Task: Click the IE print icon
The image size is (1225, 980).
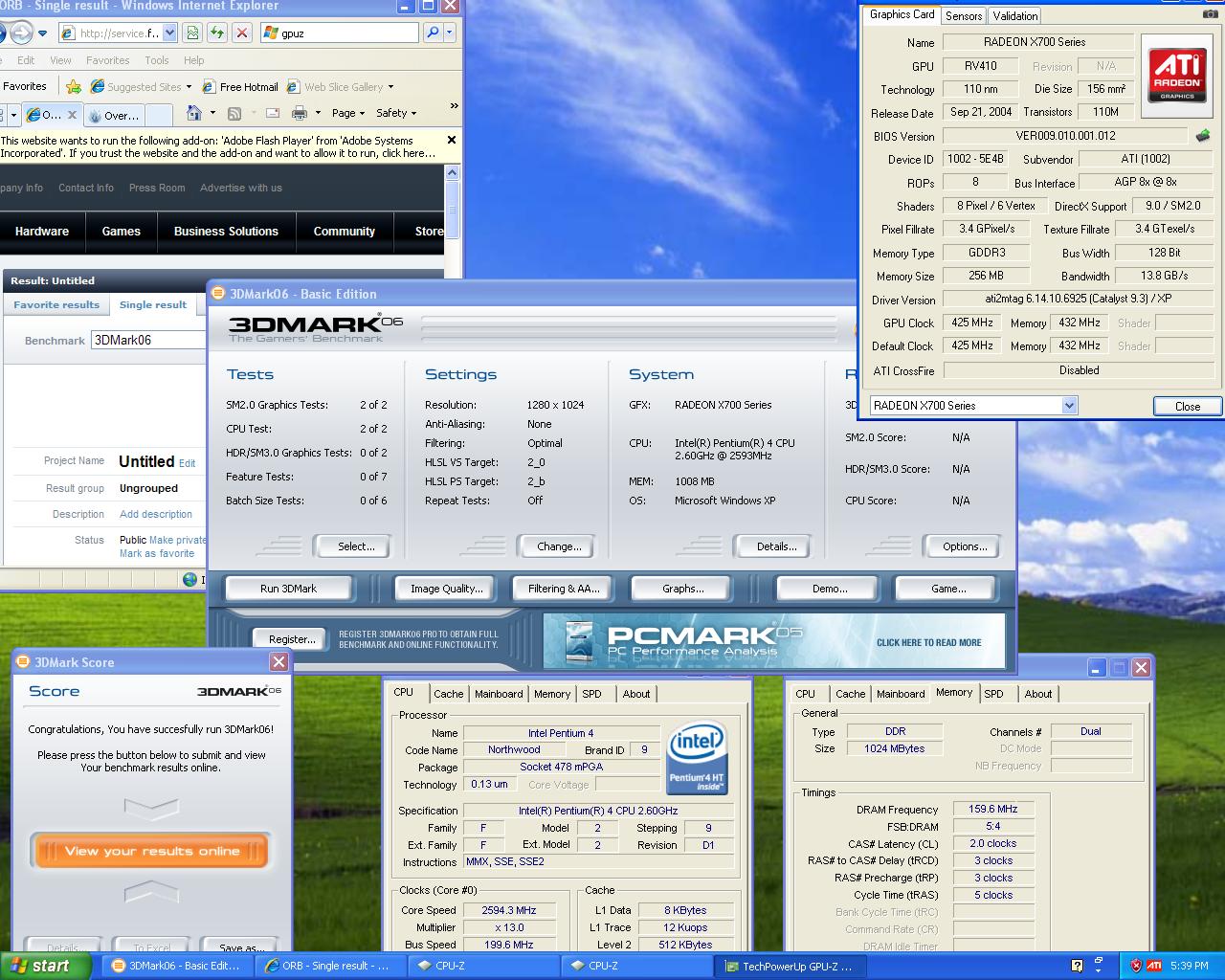Action: pyautogui.click(x=300, y=113)
